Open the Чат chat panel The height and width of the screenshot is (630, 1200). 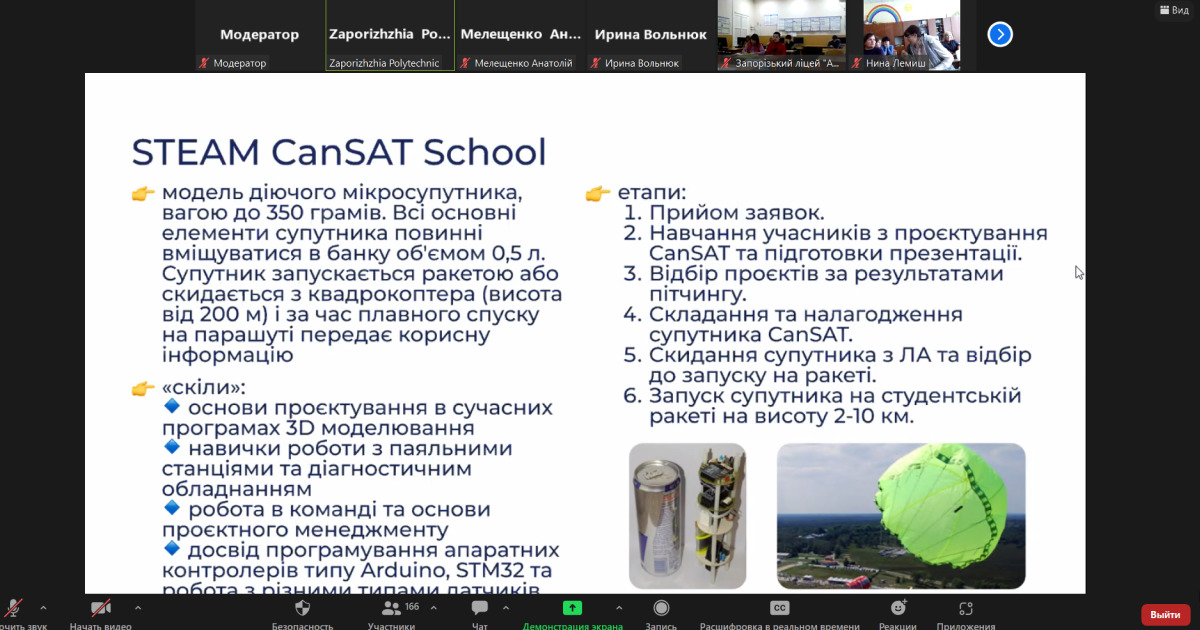480,608
